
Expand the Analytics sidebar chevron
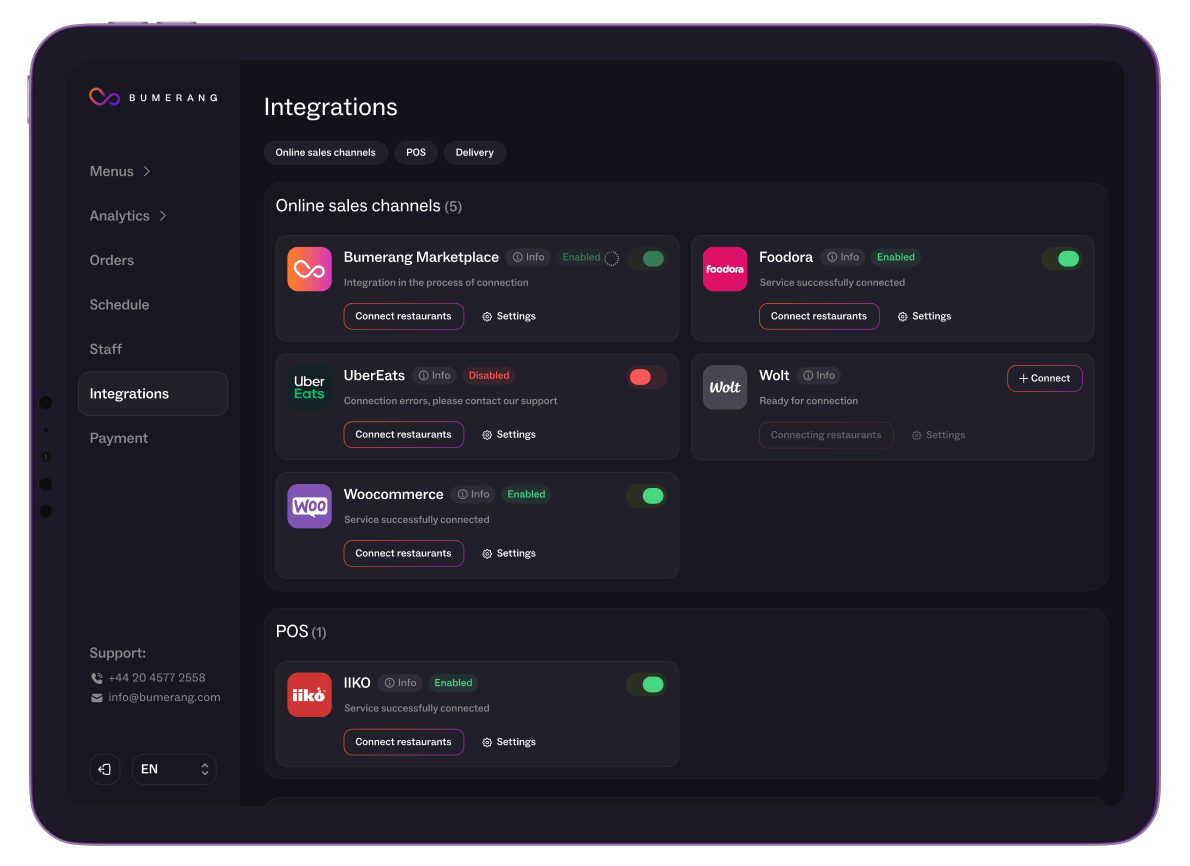tap(162, 216)
